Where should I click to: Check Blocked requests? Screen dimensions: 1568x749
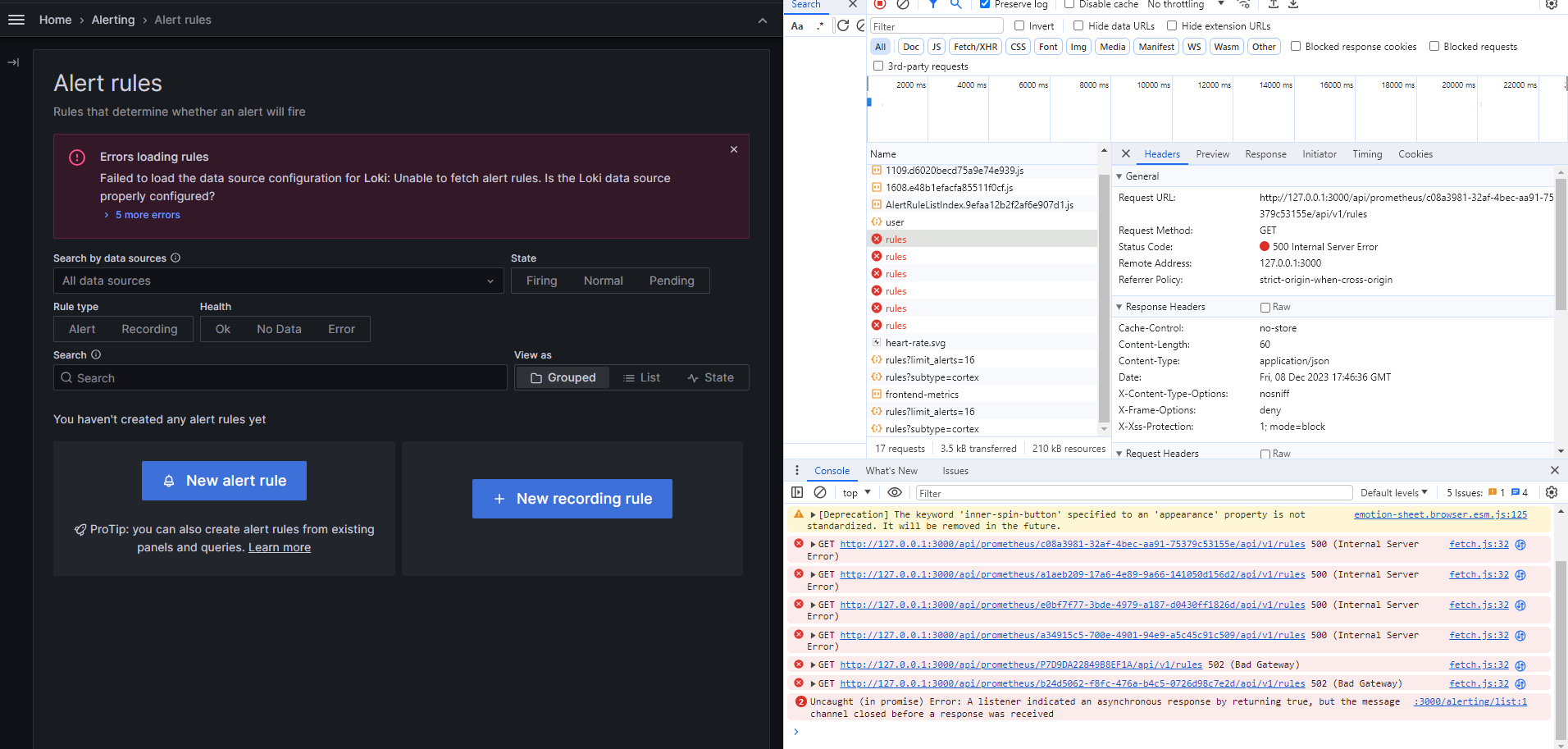(x=1434, y=46)
